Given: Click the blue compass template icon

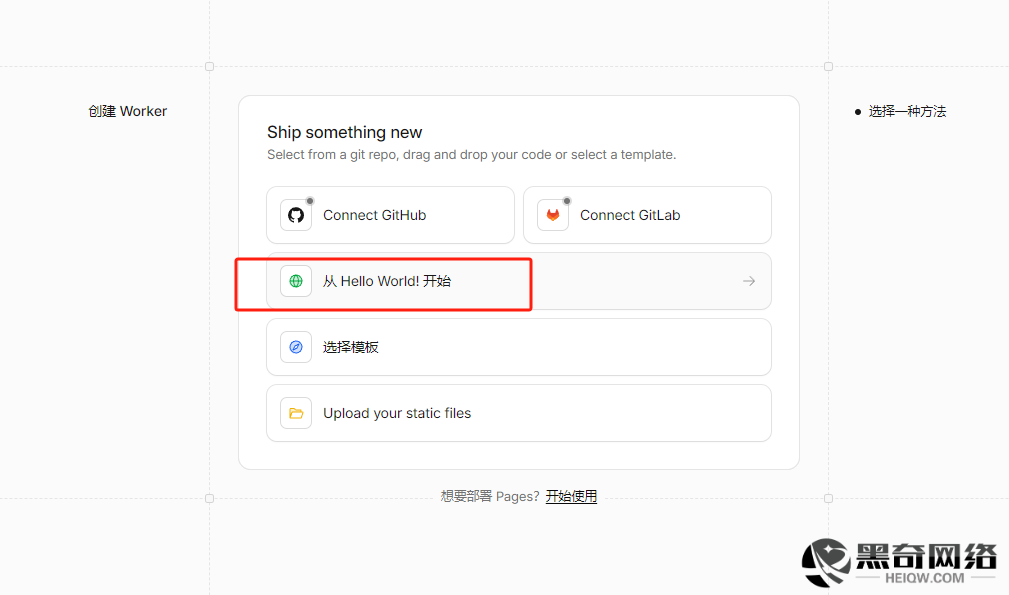Looking at the screenshot, I should coord(296,347).
